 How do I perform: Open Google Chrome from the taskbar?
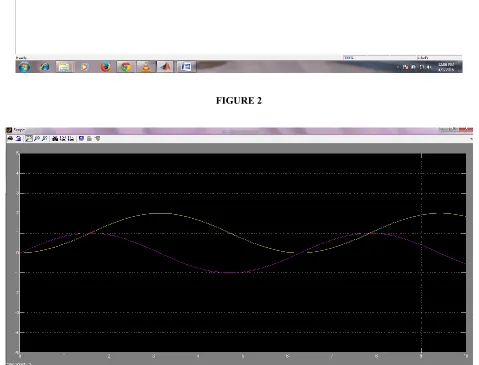(126, 67)
